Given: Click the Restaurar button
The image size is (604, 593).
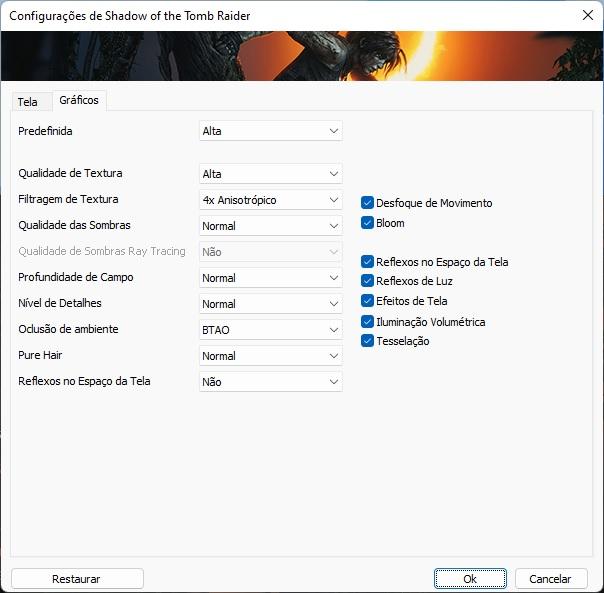Looking at the screenshot, I should coord(77,579).
